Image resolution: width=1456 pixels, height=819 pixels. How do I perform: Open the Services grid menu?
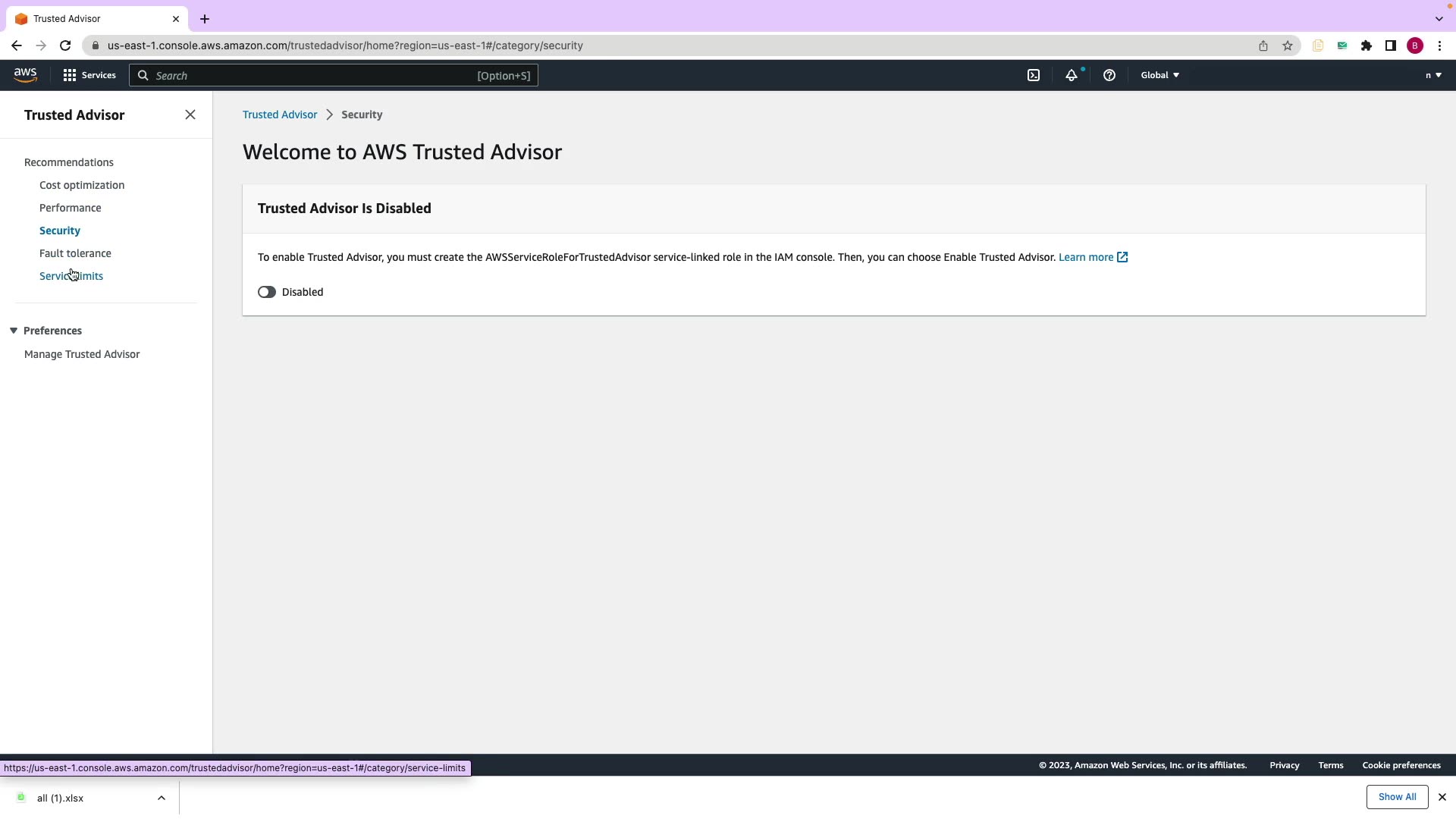(89, 75)
